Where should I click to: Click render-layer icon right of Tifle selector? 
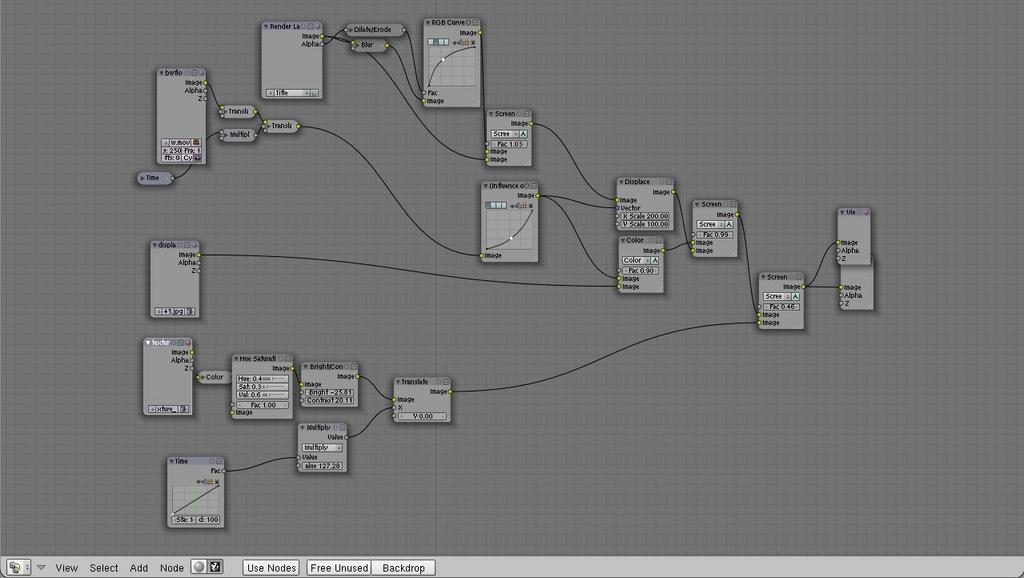pos(314,93)
